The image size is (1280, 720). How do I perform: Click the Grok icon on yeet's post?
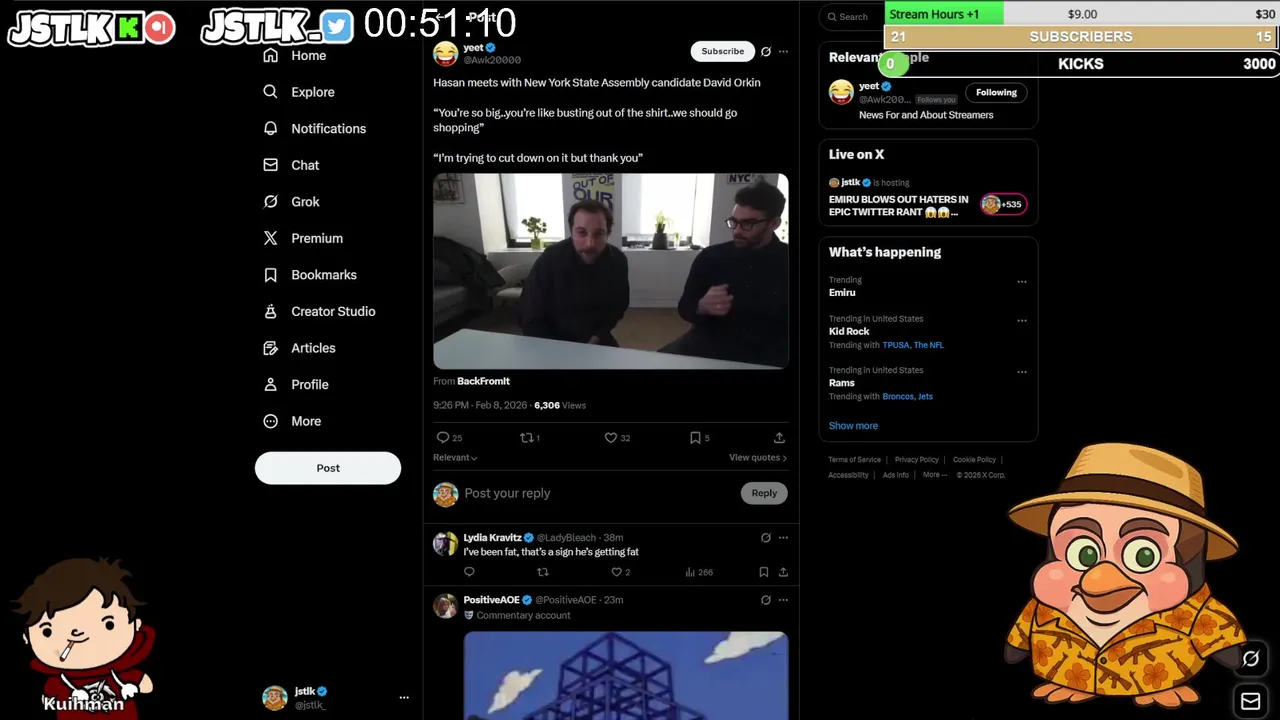click(766, 51)
